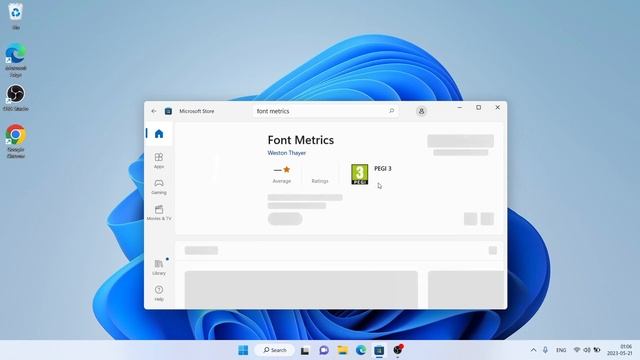Image resolution: width=640 pixels, height=360 pixels.
Task: Click the Microsoft Store logo icon
Action: click(168, 111)
